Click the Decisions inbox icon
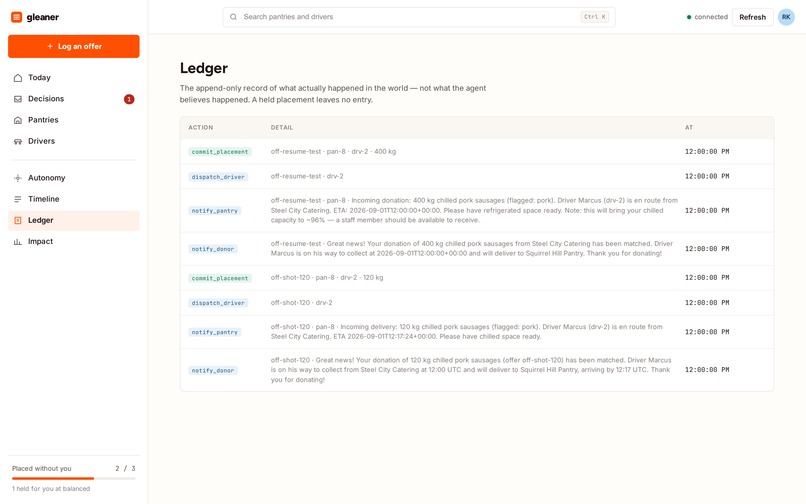This screenshot has width=806, height=504. pos(18,99)
